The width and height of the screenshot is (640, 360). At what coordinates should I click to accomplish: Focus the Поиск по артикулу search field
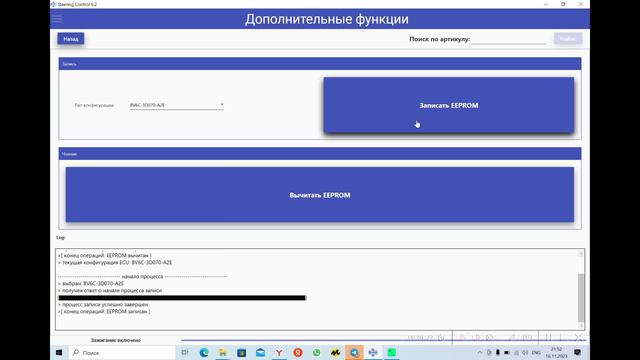tap(509, 39)
